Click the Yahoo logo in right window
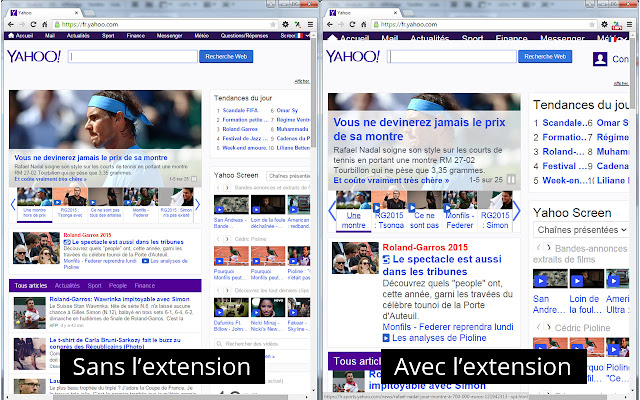The image size is (640, 400). pos(353,56)
